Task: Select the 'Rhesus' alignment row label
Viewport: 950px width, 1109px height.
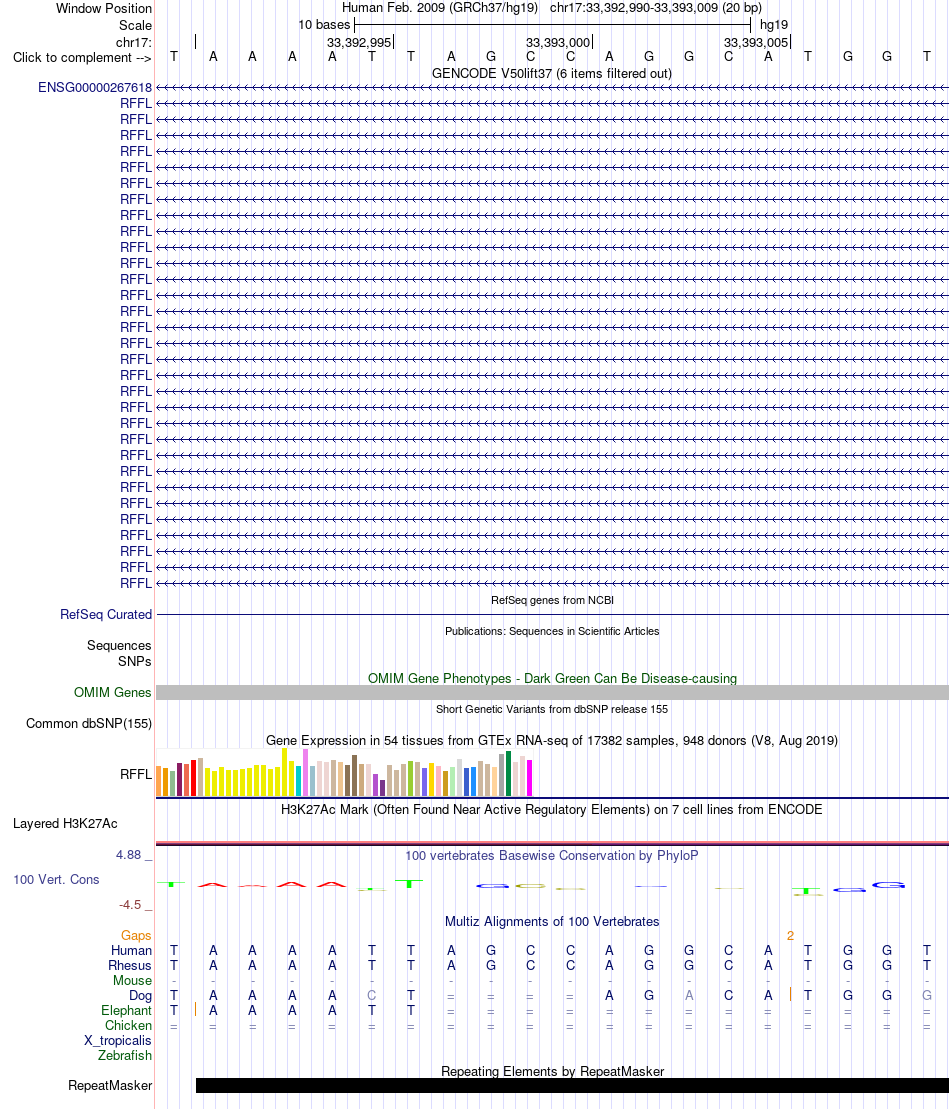Action: click(x=129, y=965)
